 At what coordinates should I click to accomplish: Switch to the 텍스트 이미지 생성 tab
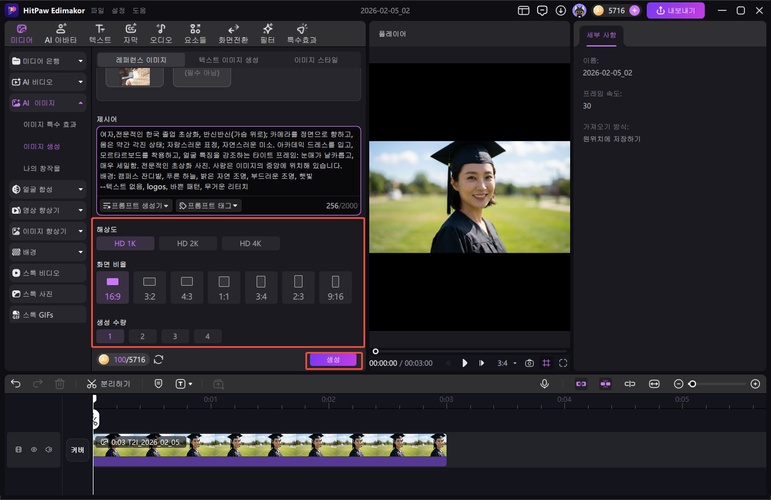pyautogui.click(x=228, y=60)
